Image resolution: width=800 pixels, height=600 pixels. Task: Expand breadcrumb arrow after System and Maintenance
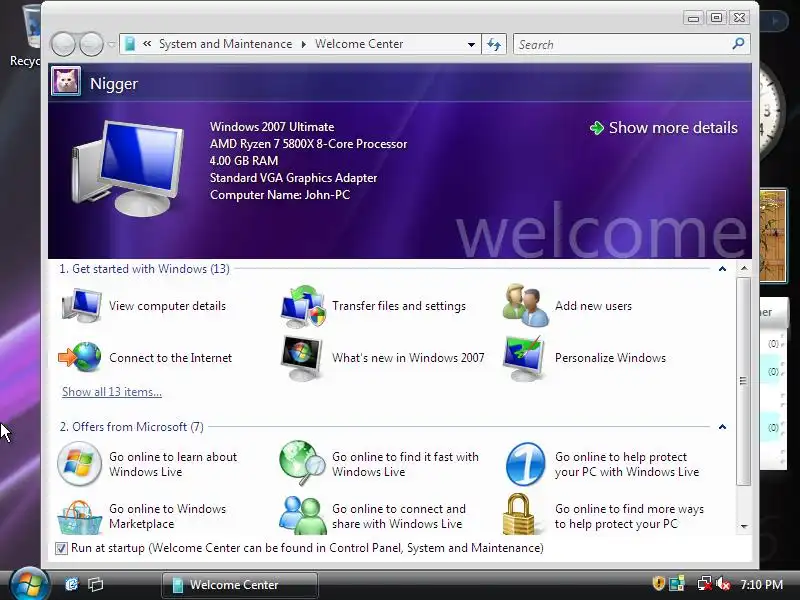tap(304, 44)
